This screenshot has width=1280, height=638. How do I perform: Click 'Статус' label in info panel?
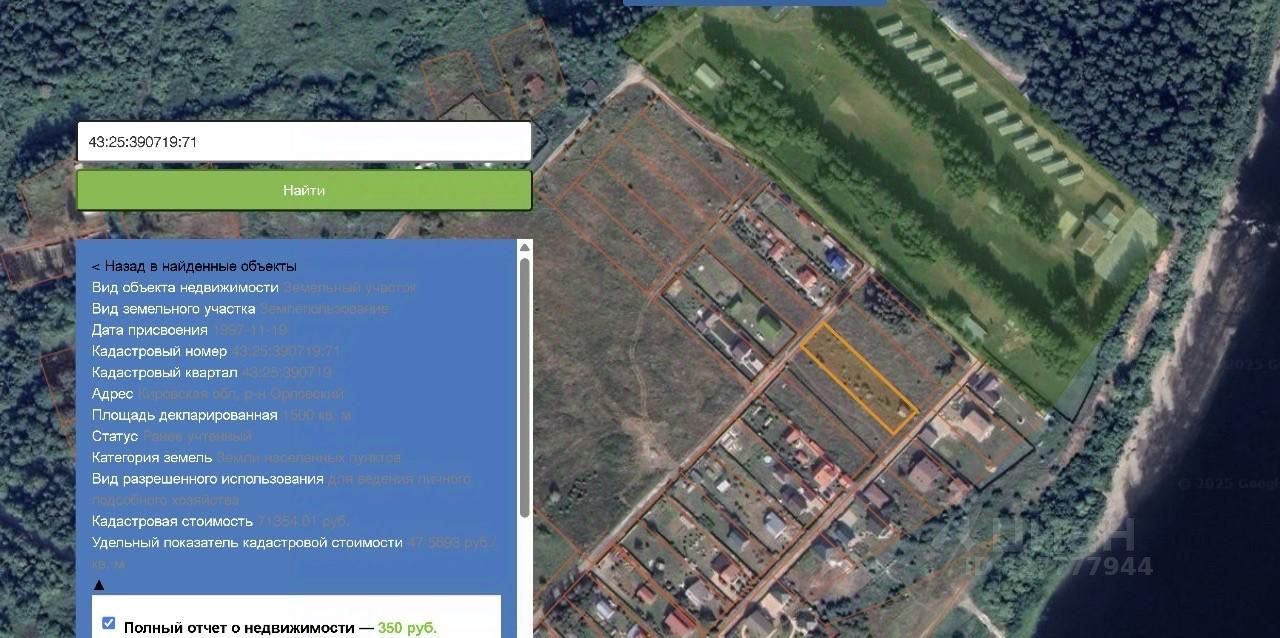(115, 436)
